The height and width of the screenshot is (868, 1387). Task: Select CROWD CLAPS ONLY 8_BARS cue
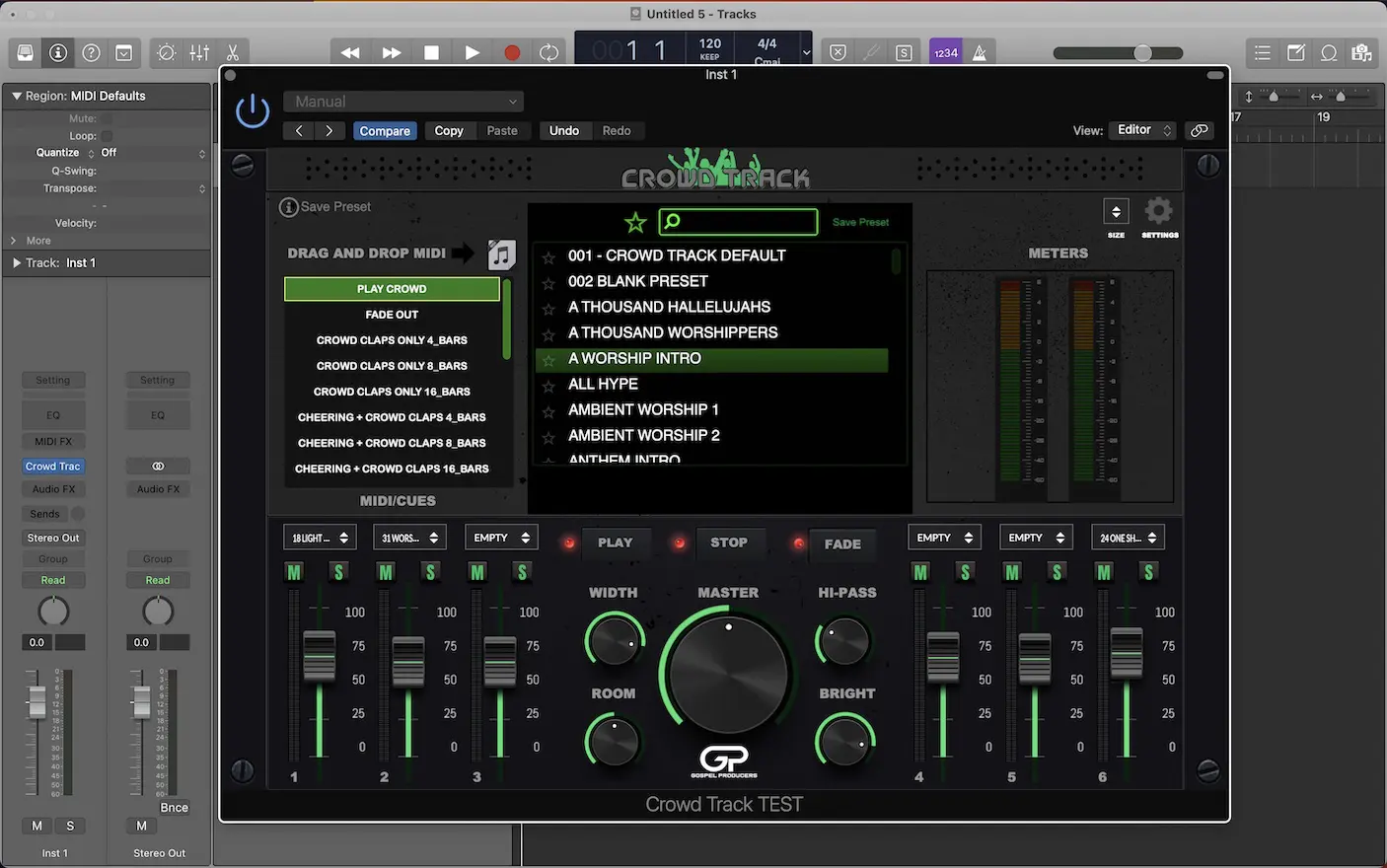(392, 366)
